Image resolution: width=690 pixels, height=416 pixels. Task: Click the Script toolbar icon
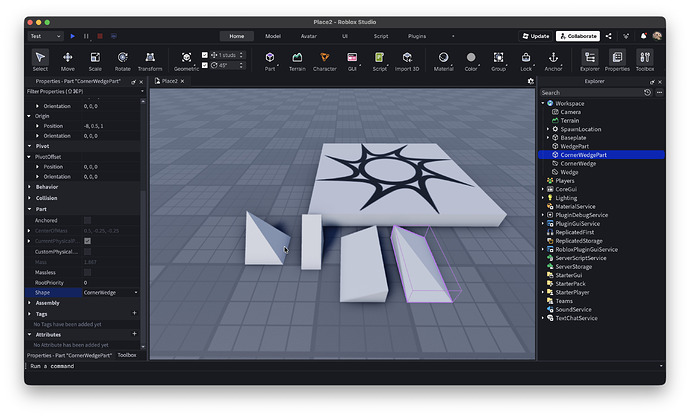click(x=379, y=60)
